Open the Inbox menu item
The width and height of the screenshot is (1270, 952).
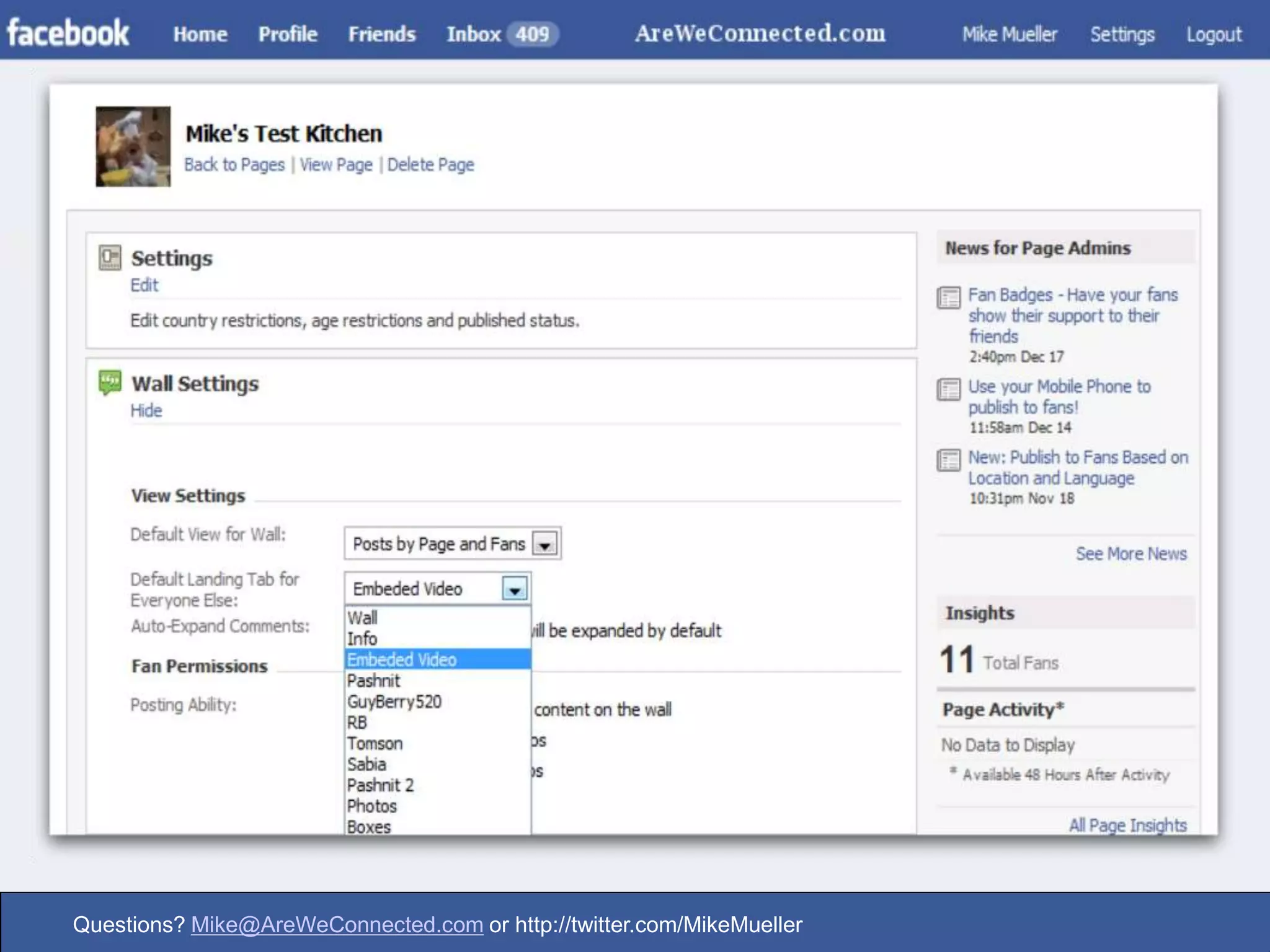click(474, 34)
